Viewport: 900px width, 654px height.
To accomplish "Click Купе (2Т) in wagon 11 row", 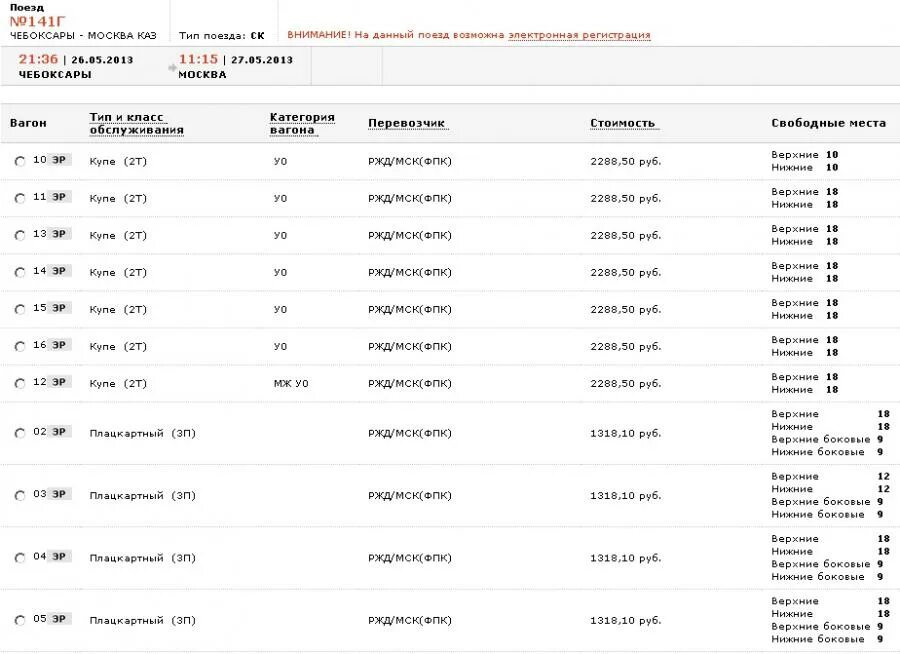I will (118, 198).
